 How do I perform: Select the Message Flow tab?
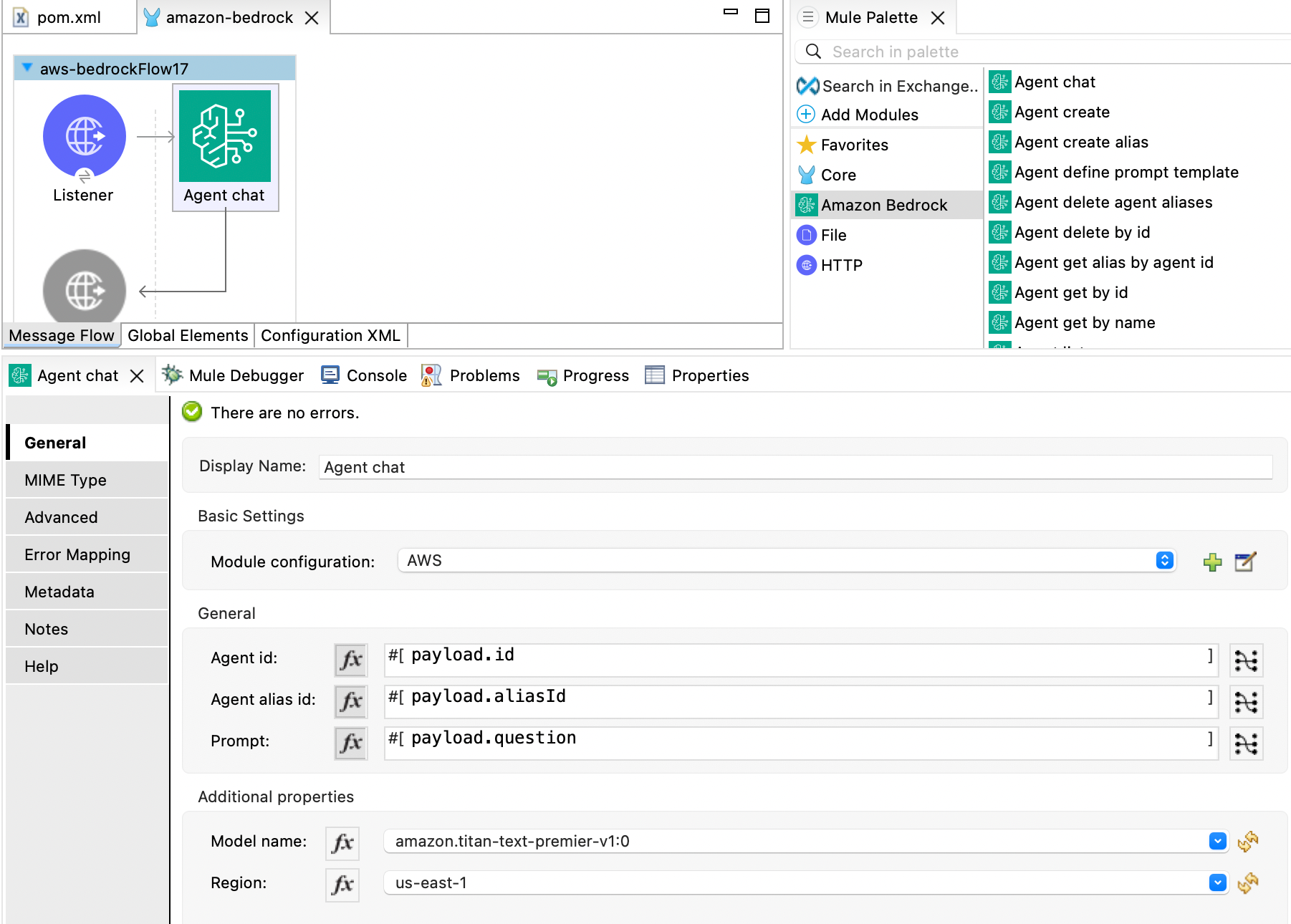62,335
